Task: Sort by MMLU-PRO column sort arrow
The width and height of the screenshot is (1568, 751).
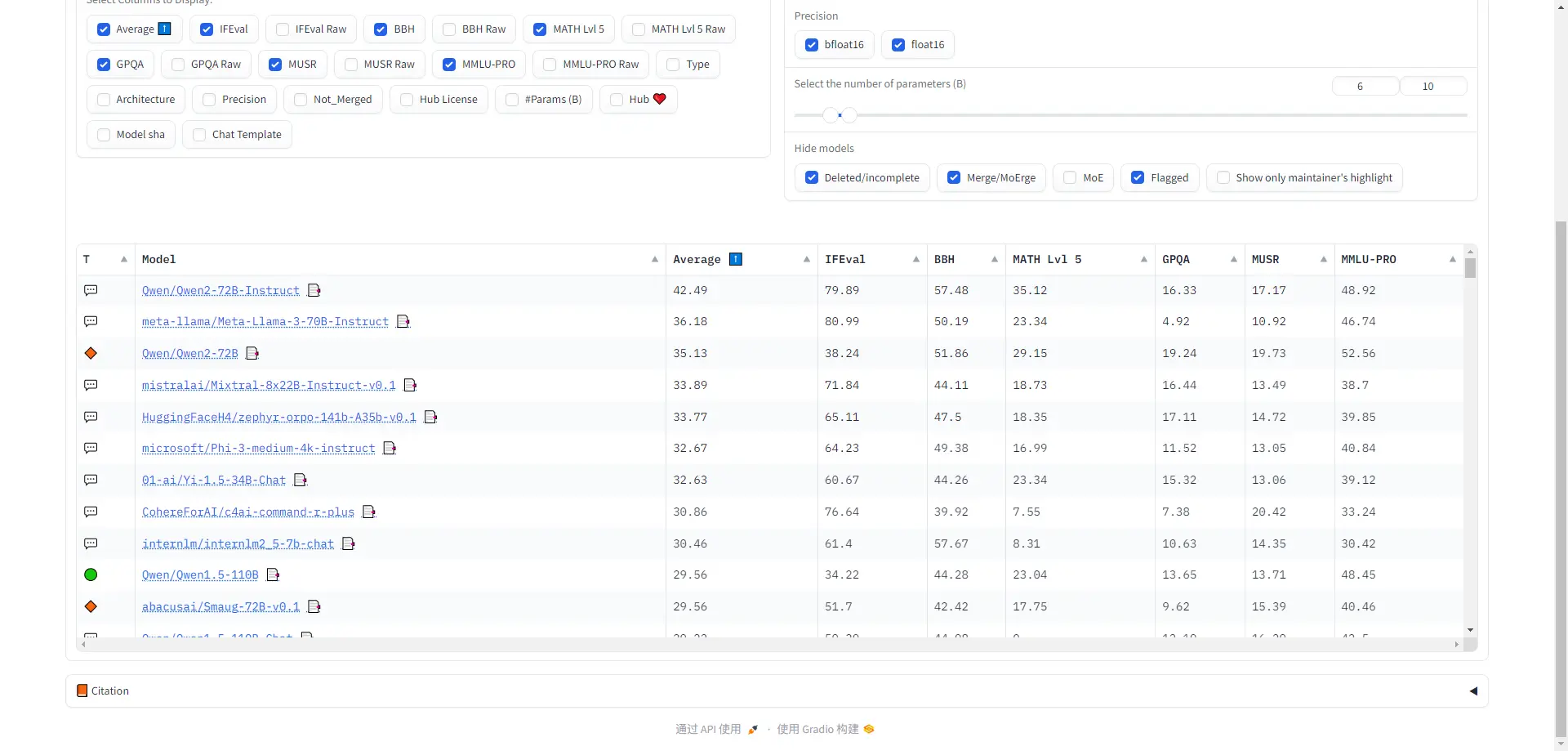Action: click(x=1453, y=259)
